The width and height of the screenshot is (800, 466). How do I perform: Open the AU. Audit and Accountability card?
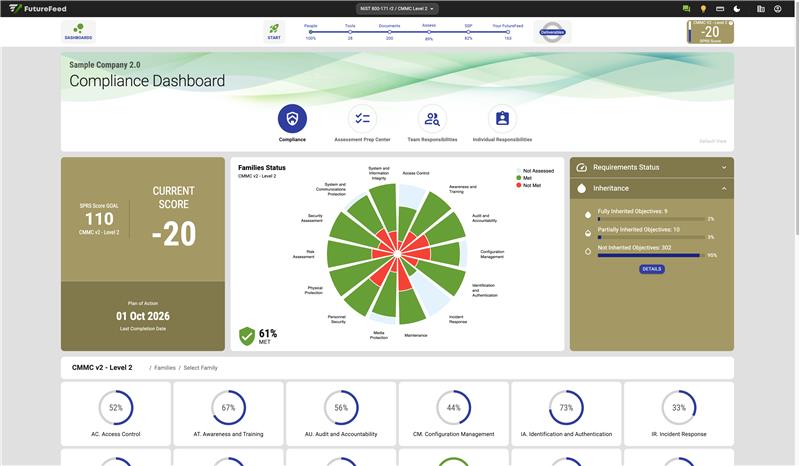click(341, 414)
